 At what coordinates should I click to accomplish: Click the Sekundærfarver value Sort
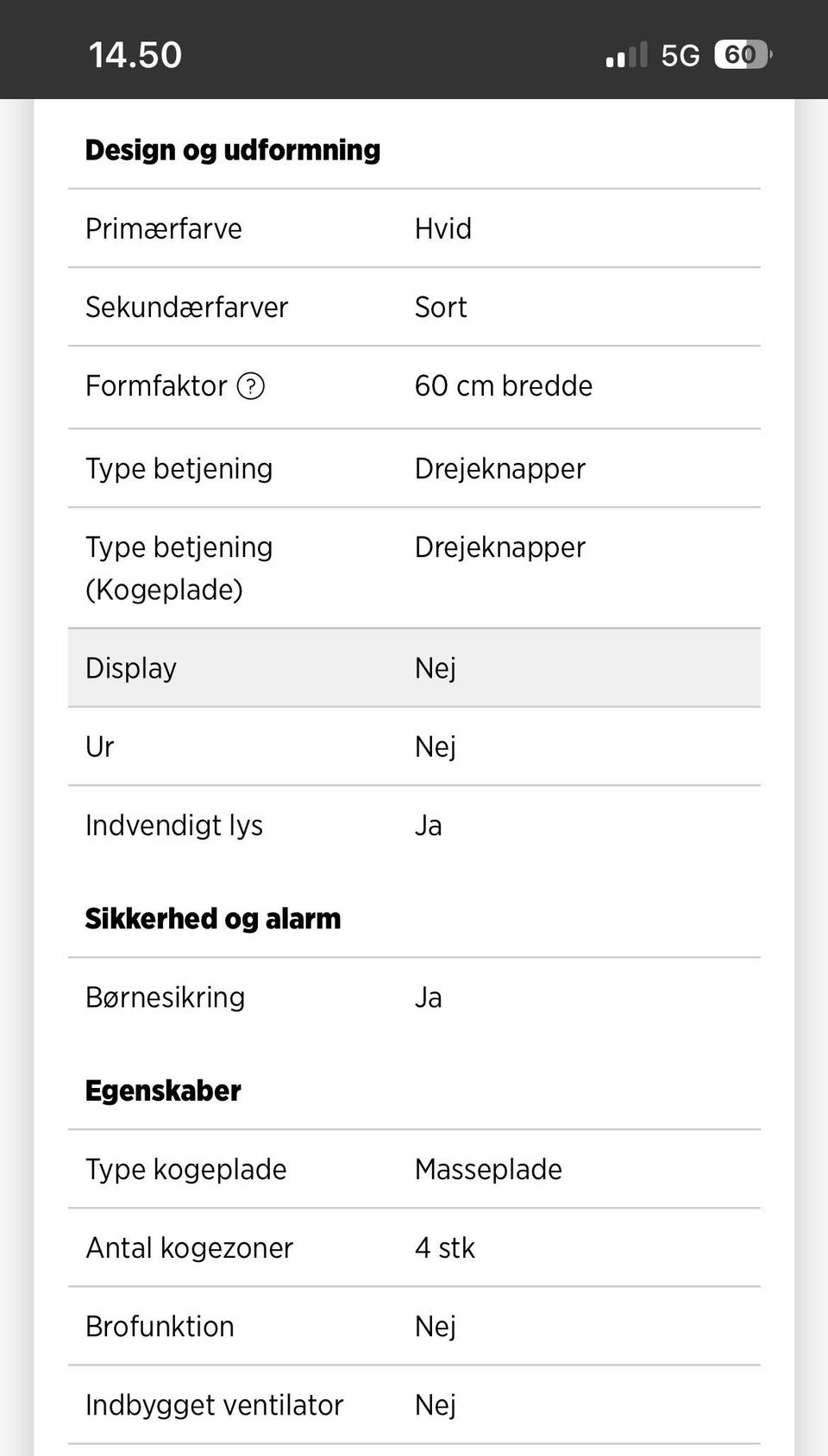tap(440, 308)
